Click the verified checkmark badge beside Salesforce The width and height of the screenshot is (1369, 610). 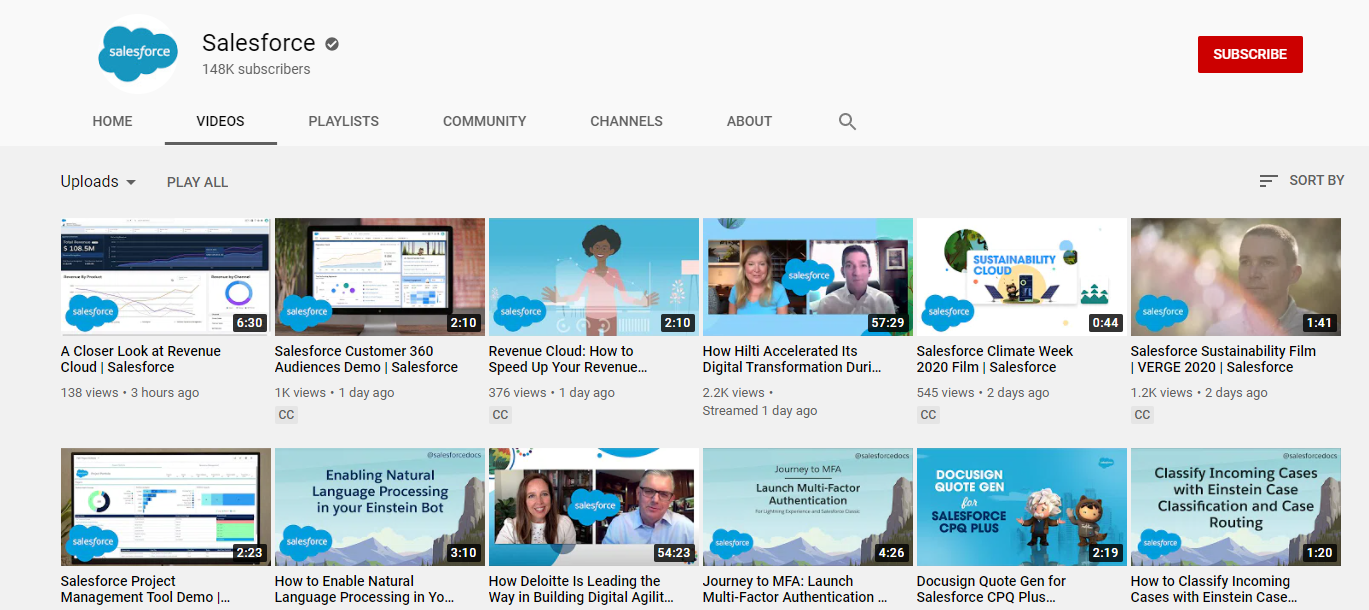point(331,43)
